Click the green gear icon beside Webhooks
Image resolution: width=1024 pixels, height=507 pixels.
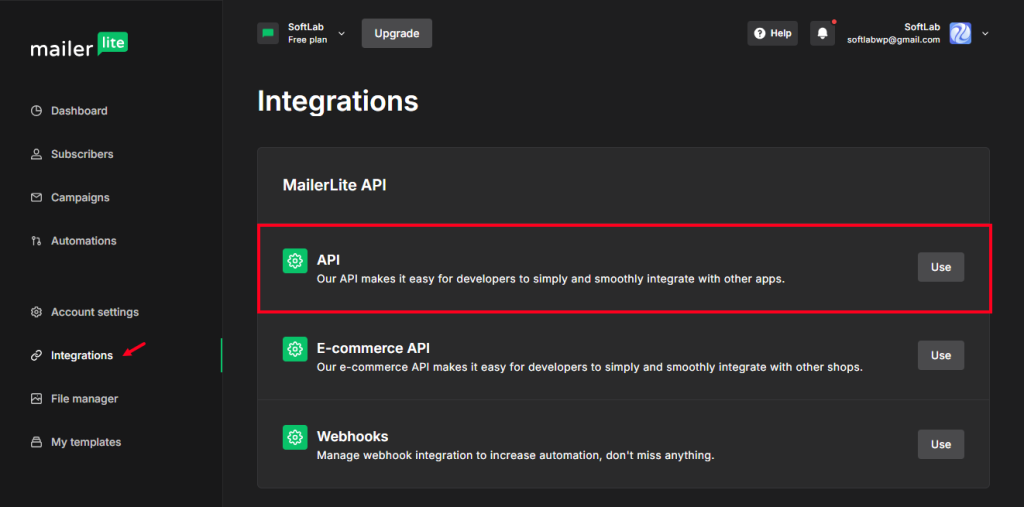(295, 437)
